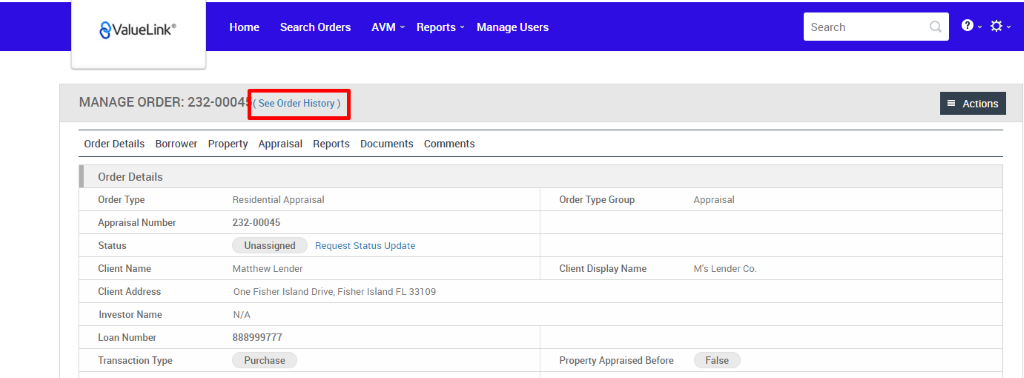Viewport: 1024px width, 378px height.
Task: Open Search Orders page
Action: (x=315, y=27)
